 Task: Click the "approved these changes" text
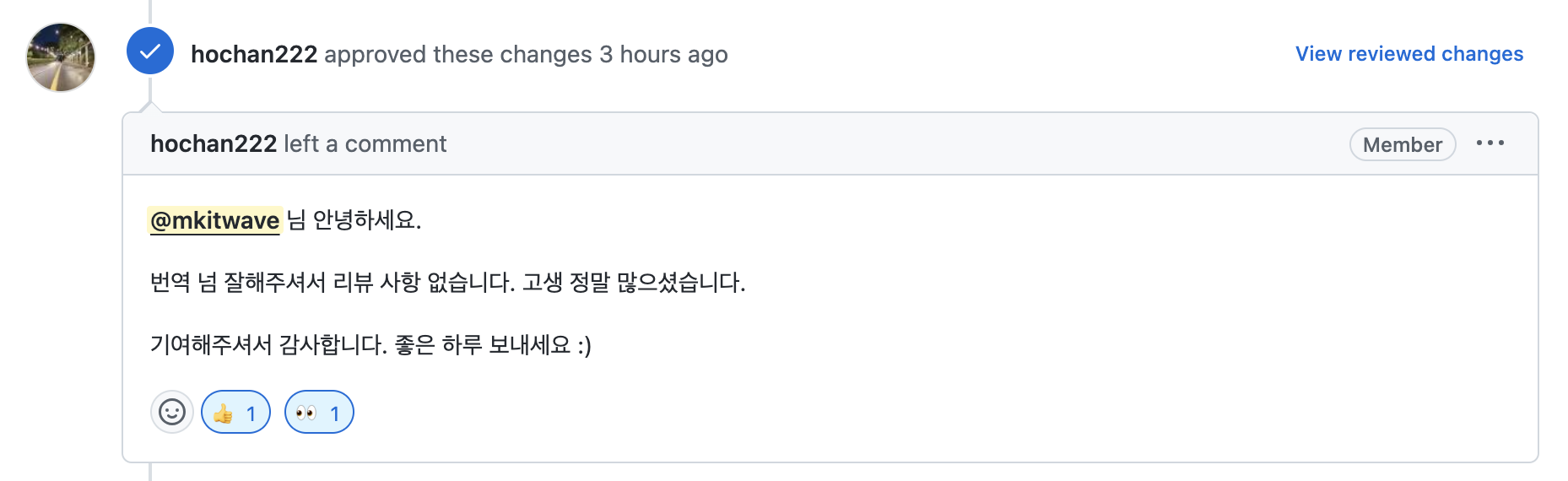point(457,55)
